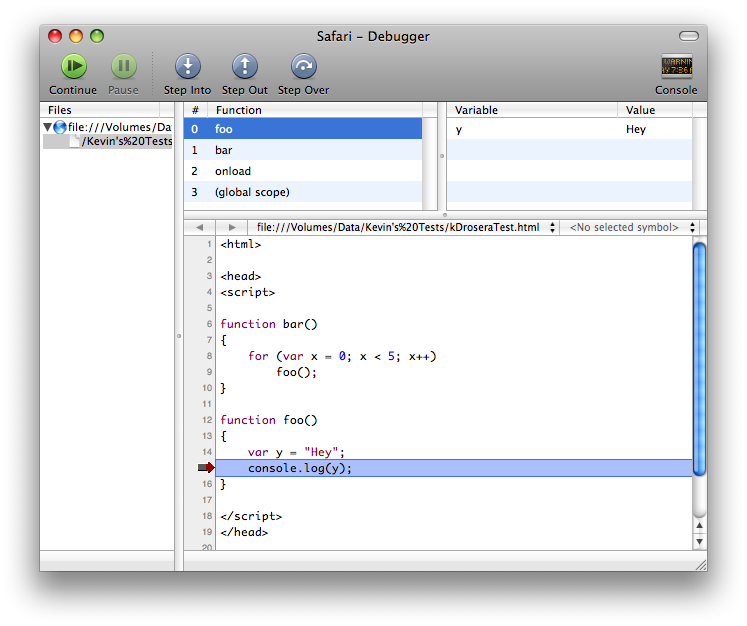Screen dimensions: 747x626
Task: Click the Value column header
Action: 655,110
